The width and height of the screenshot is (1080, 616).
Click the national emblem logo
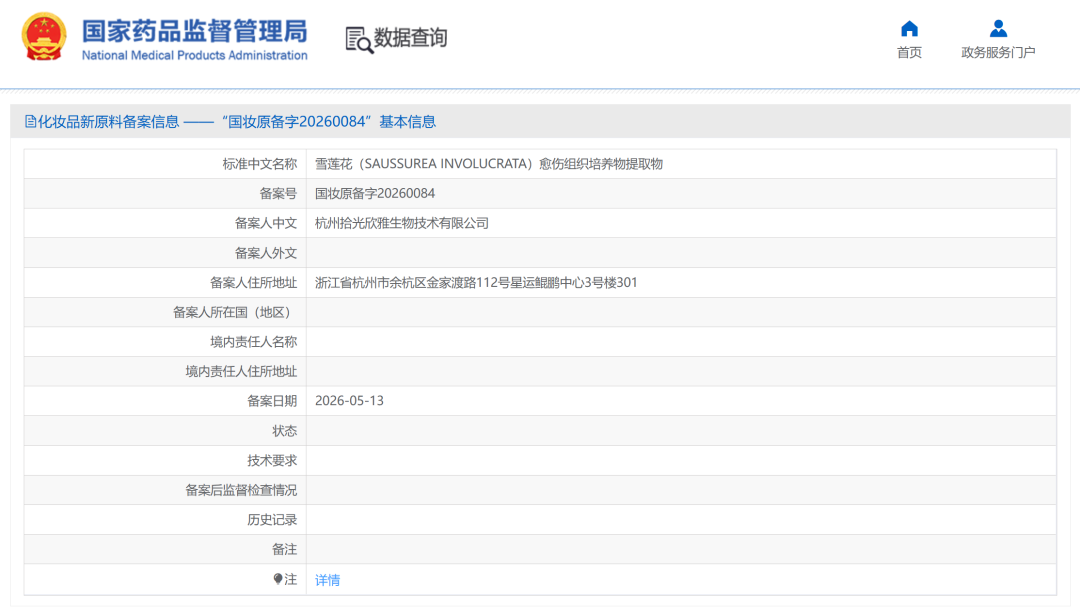[x=44, y=37]
